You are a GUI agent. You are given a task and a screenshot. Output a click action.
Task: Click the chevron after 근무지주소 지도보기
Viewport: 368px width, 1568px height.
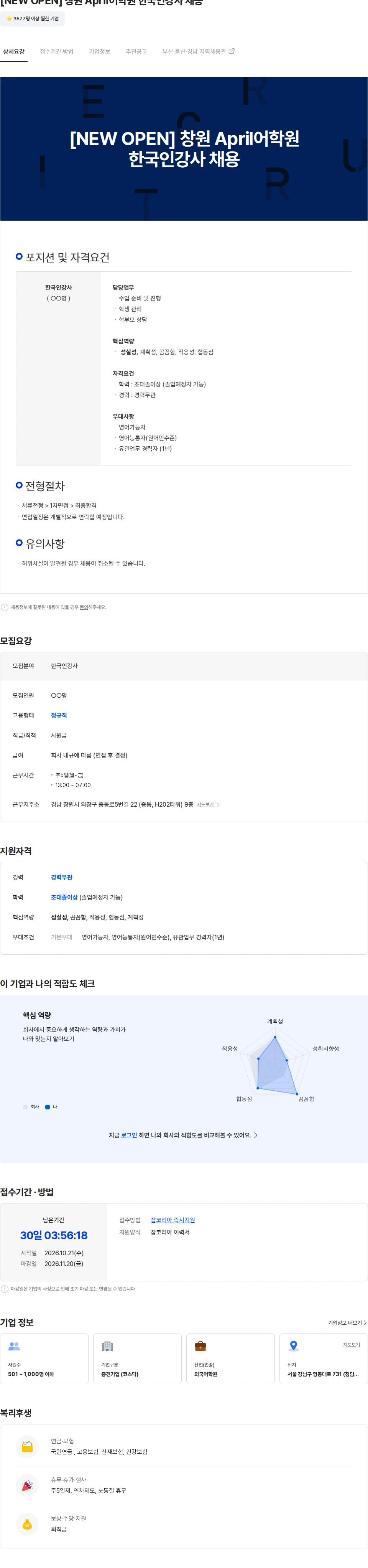218,805
